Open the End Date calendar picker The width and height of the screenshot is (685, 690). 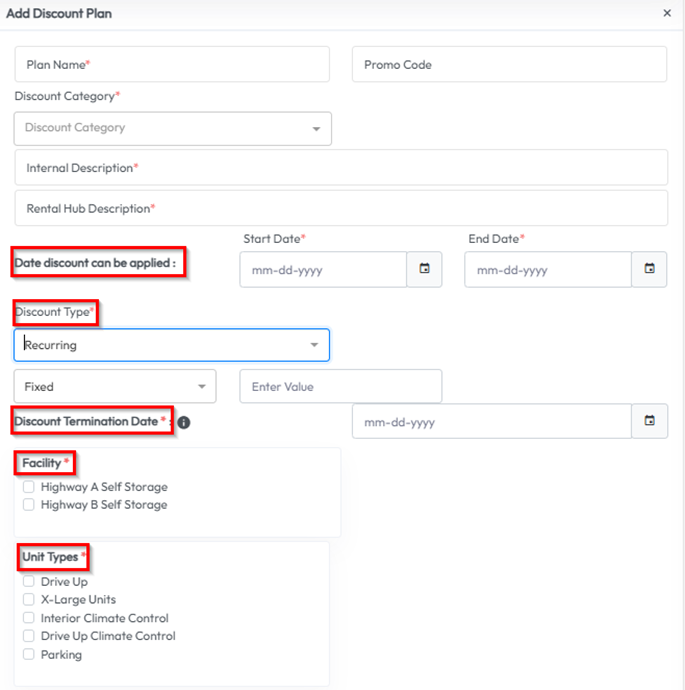point(649,269)
